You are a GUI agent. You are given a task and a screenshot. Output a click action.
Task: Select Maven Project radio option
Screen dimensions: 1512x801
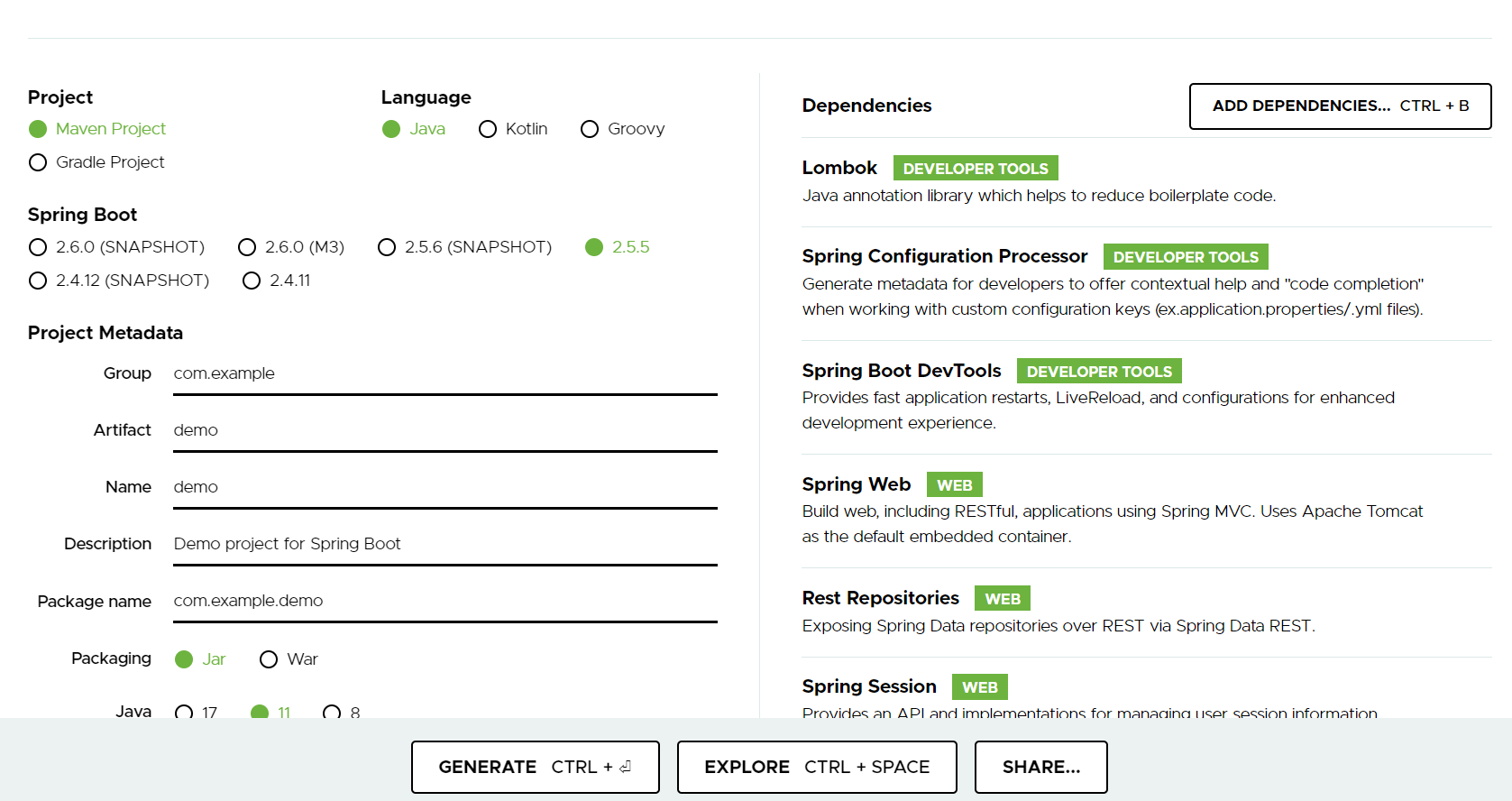(x=97, y=129)
